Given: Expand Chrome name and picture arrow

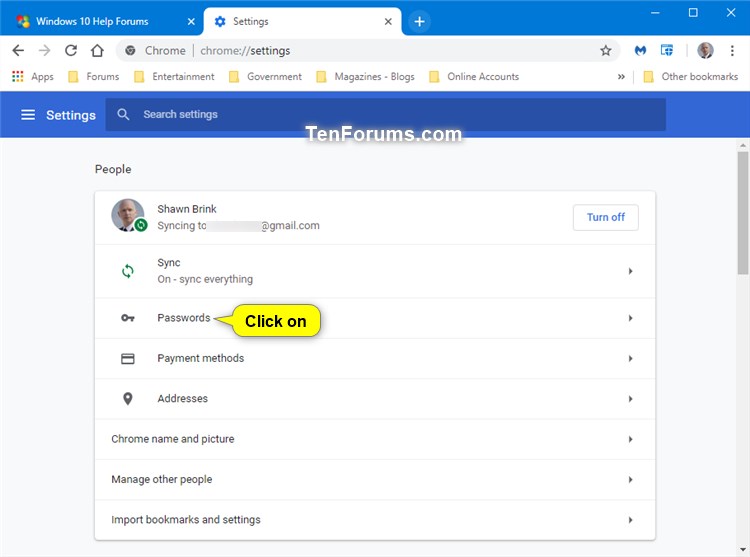Looking at the screenshot, I should 630,439.
